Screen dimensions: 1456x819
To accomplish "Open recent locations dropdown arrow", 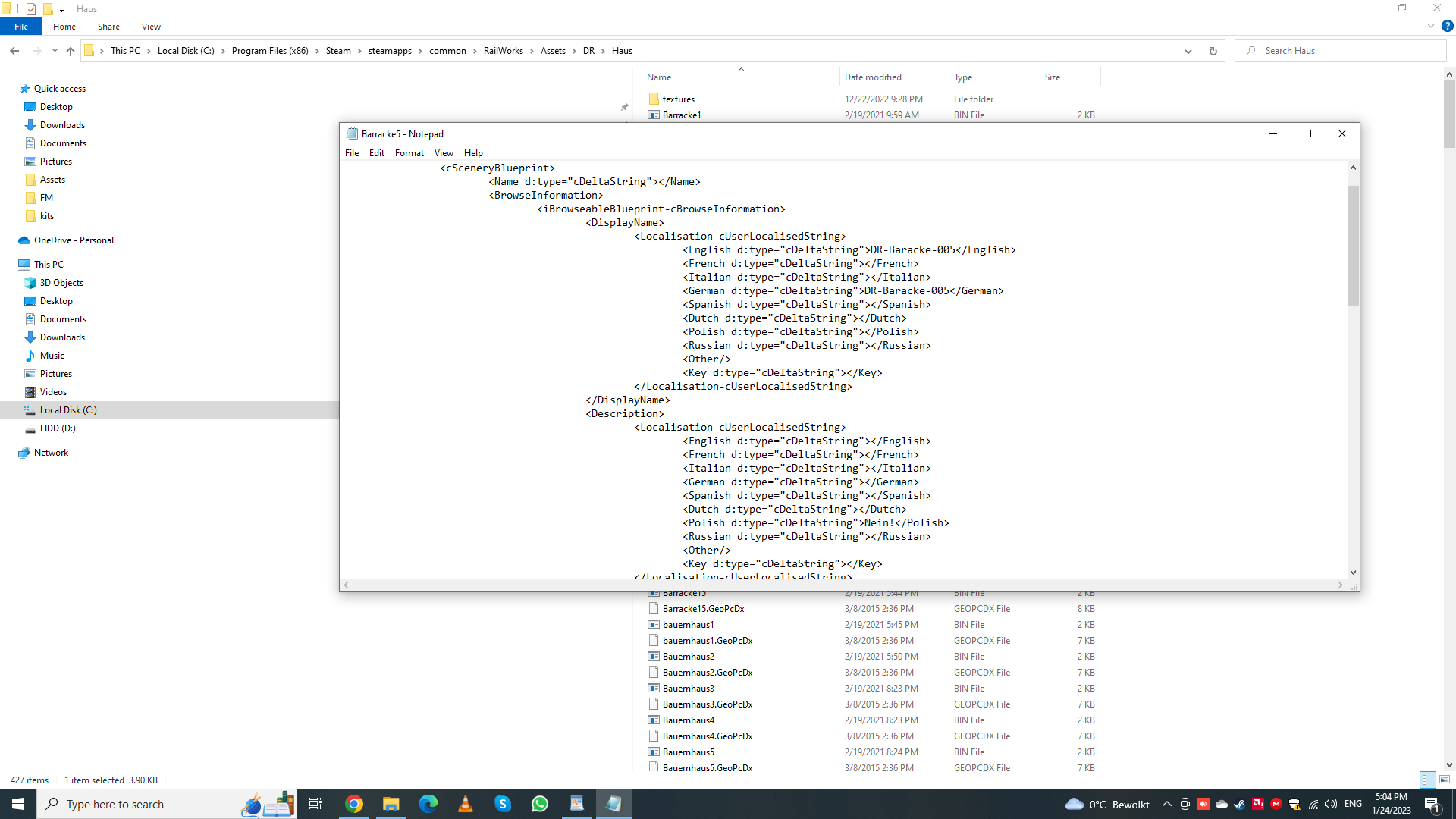I will tap(55, 51).
